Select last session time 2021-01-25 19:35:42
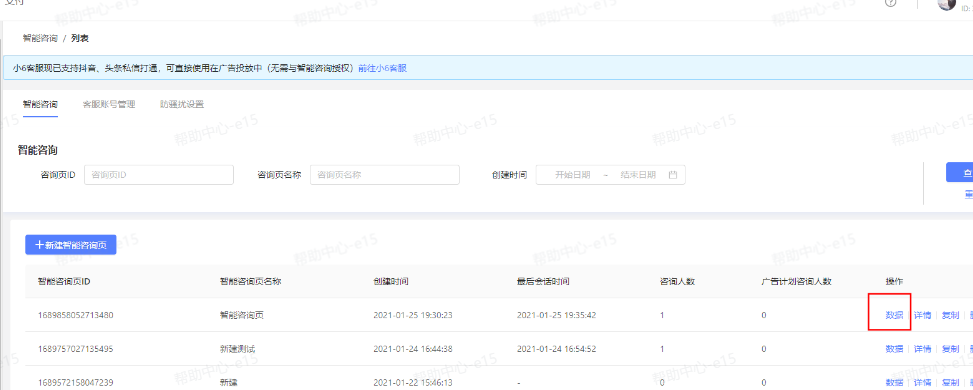 click(x=557, y=315)
